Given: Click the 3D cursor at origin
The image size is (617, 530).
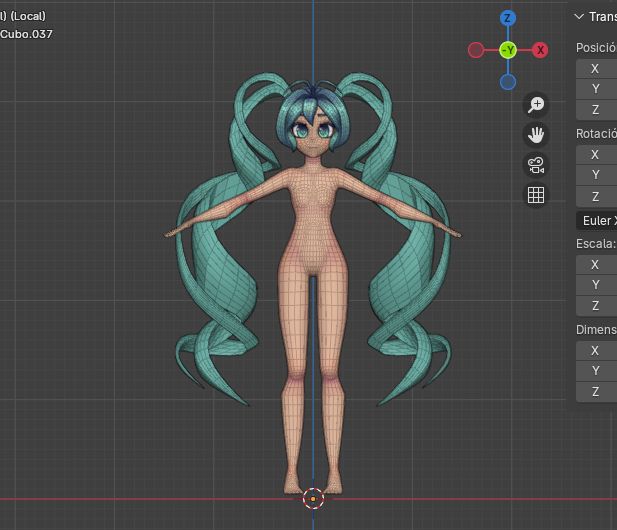Looking at the screenshot, I should pyautogui.click(x=313, y=499).
